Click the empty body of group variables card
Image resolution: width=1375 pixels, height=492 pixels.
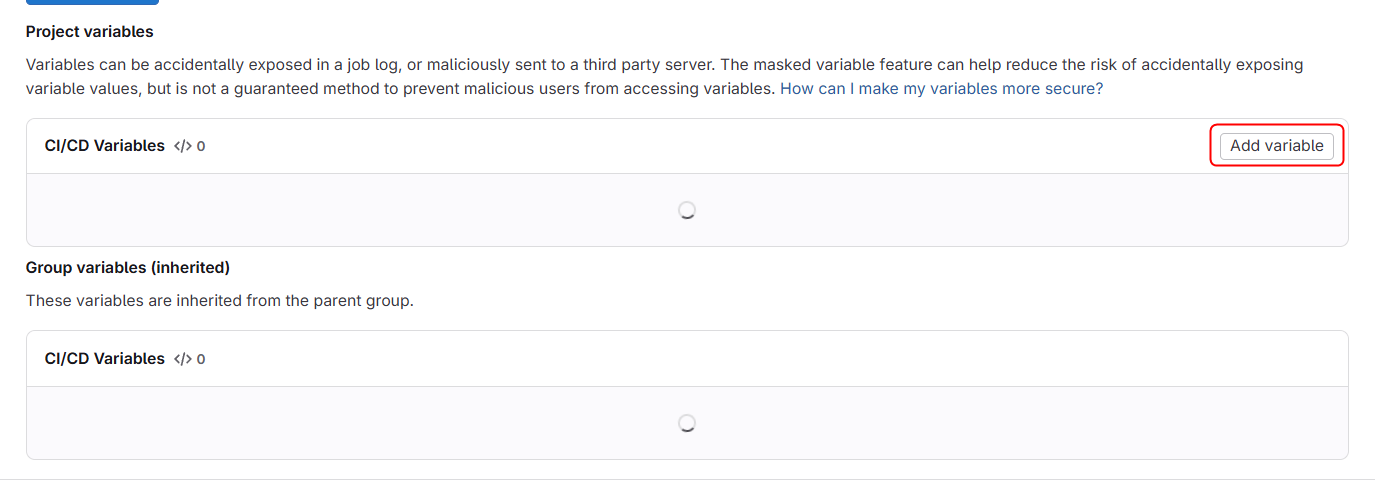tap(400, 423)
